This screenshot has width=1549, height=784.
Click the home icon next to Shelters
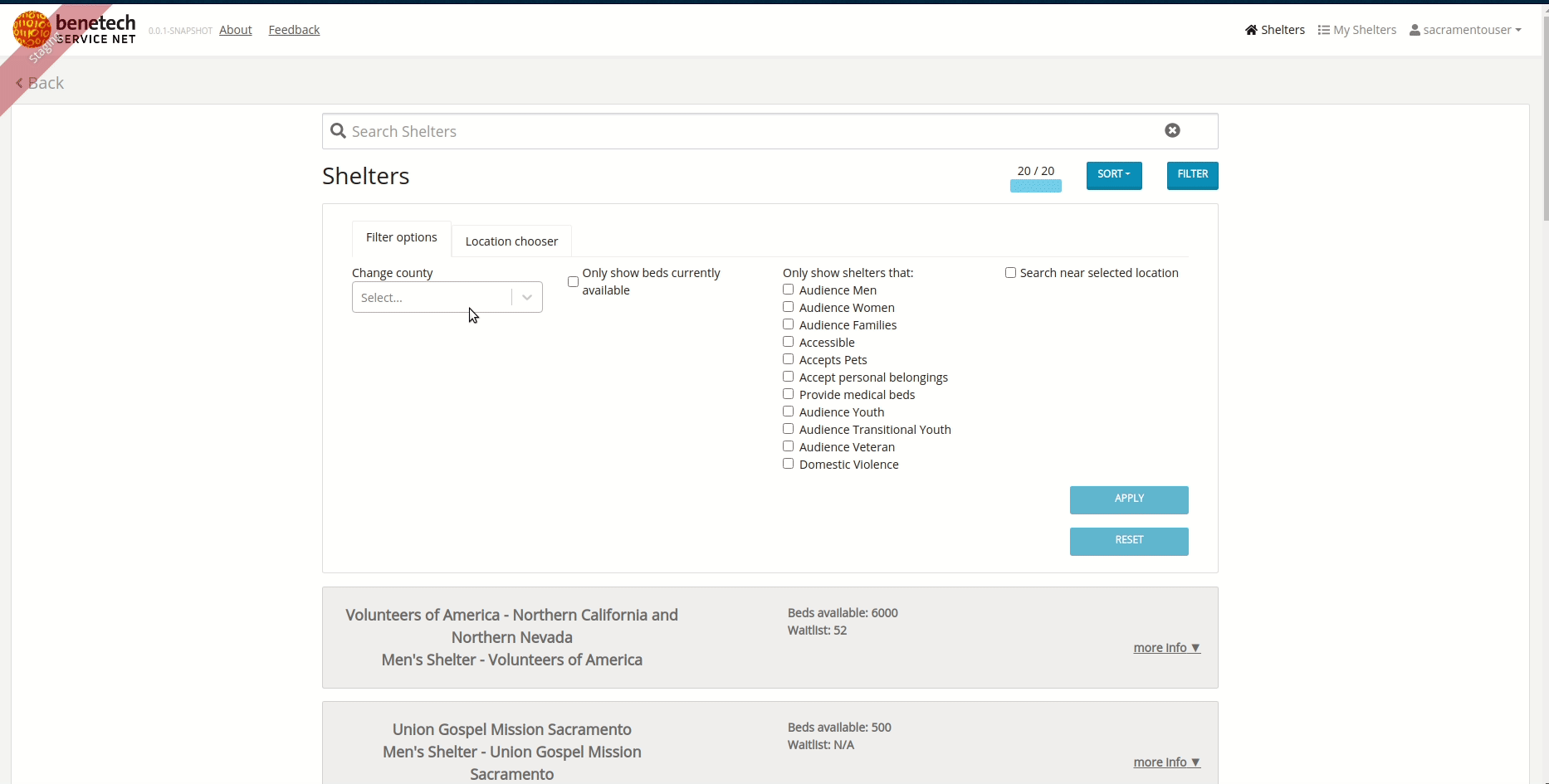tap(1252, 29)
